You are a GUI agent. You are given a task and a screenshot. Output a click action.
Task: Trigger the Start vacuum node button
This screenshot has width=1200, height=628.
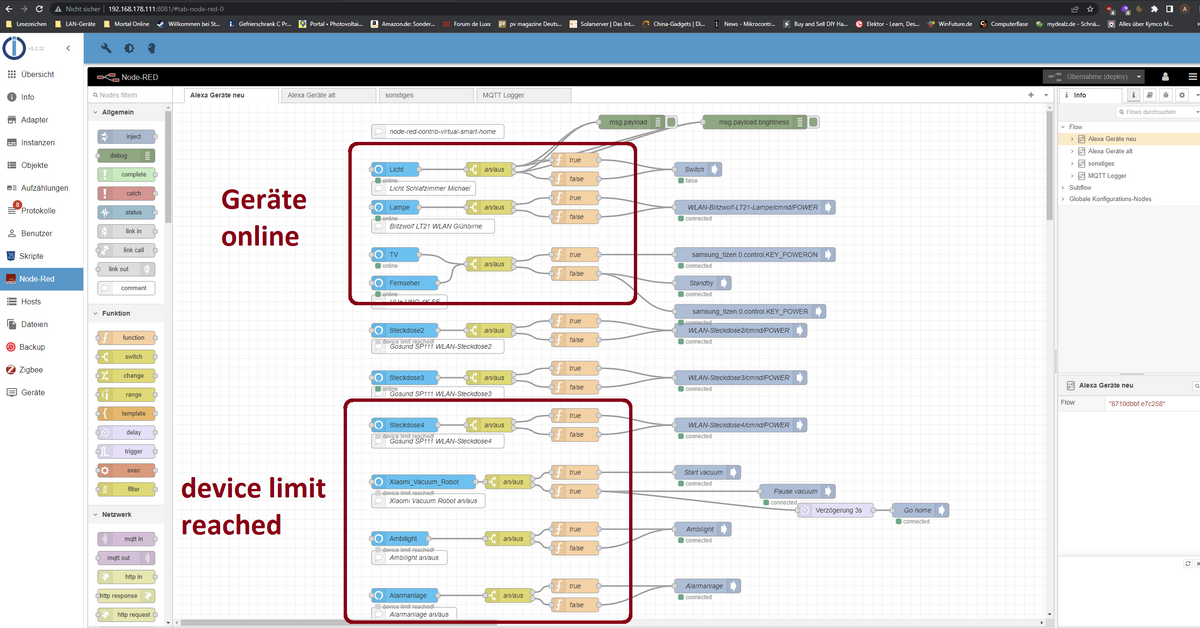coord(733,472)
